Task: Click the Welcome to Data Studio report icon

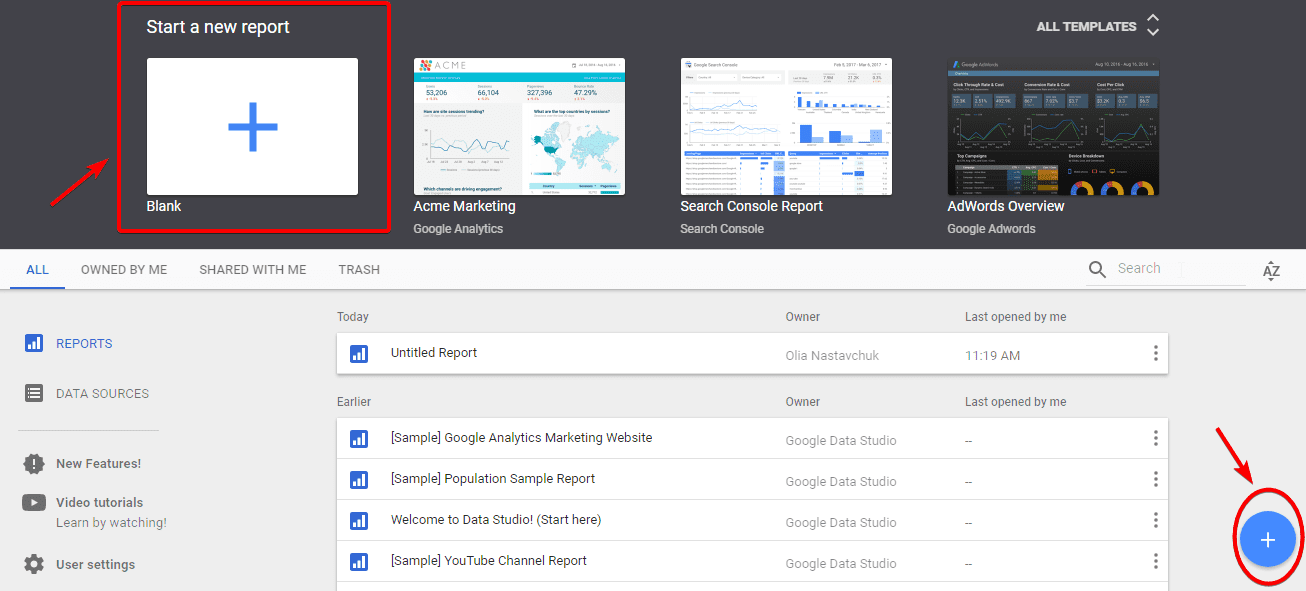Action: click(x=359, y=521)
